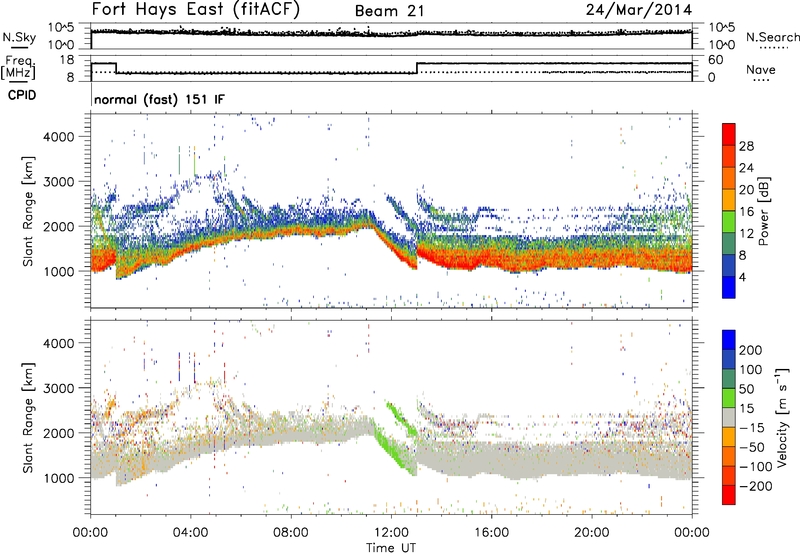This screenshot has width=800, height=554.
Task: Click the '16:00' time tick label
Action: click(x=491, y=532)
